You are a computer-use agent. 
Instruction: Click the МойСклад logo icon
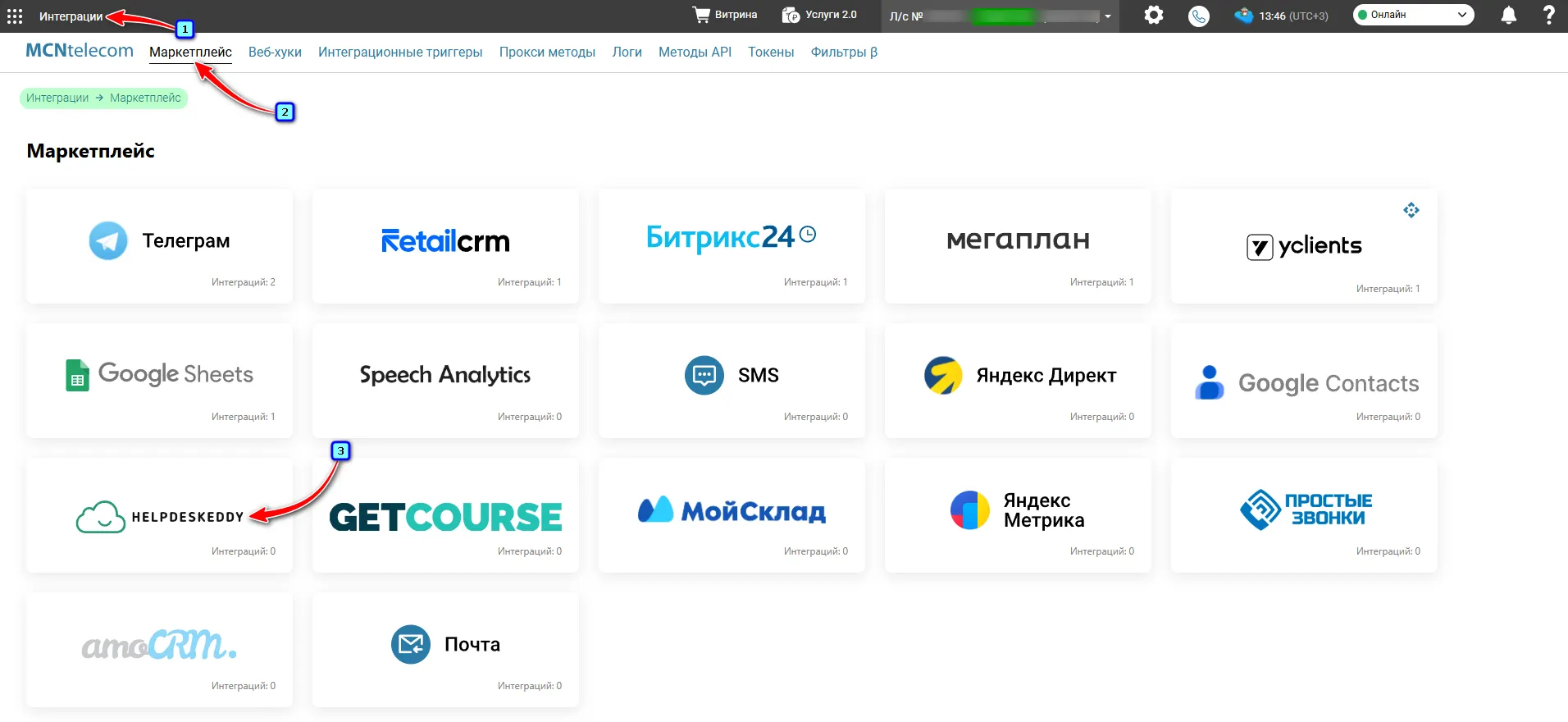point(655,510)
